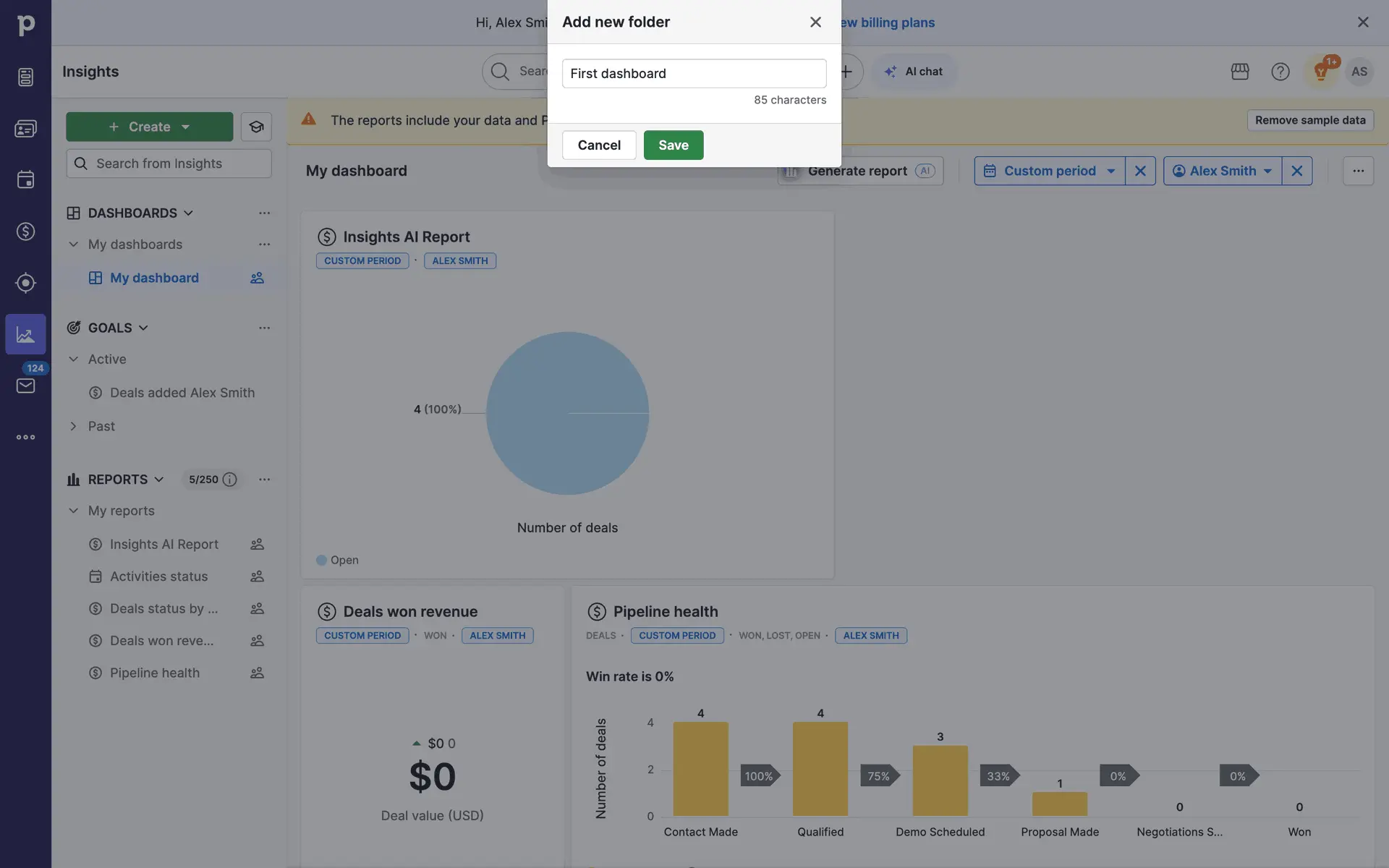Open Deals from the left sidebar icon
This screenshot has height=868, width=1389.
click(x=25, y=231)
